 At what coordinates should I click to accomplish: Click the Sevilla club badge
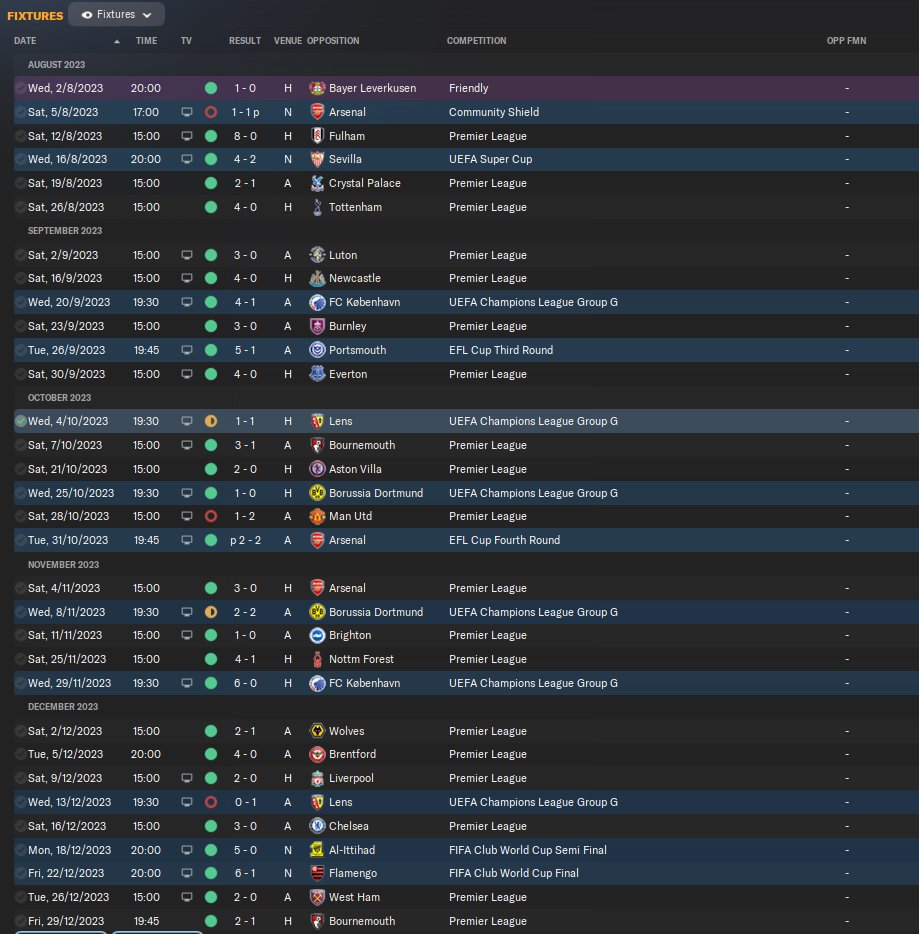pyautogui.click(x=317, y=159)
